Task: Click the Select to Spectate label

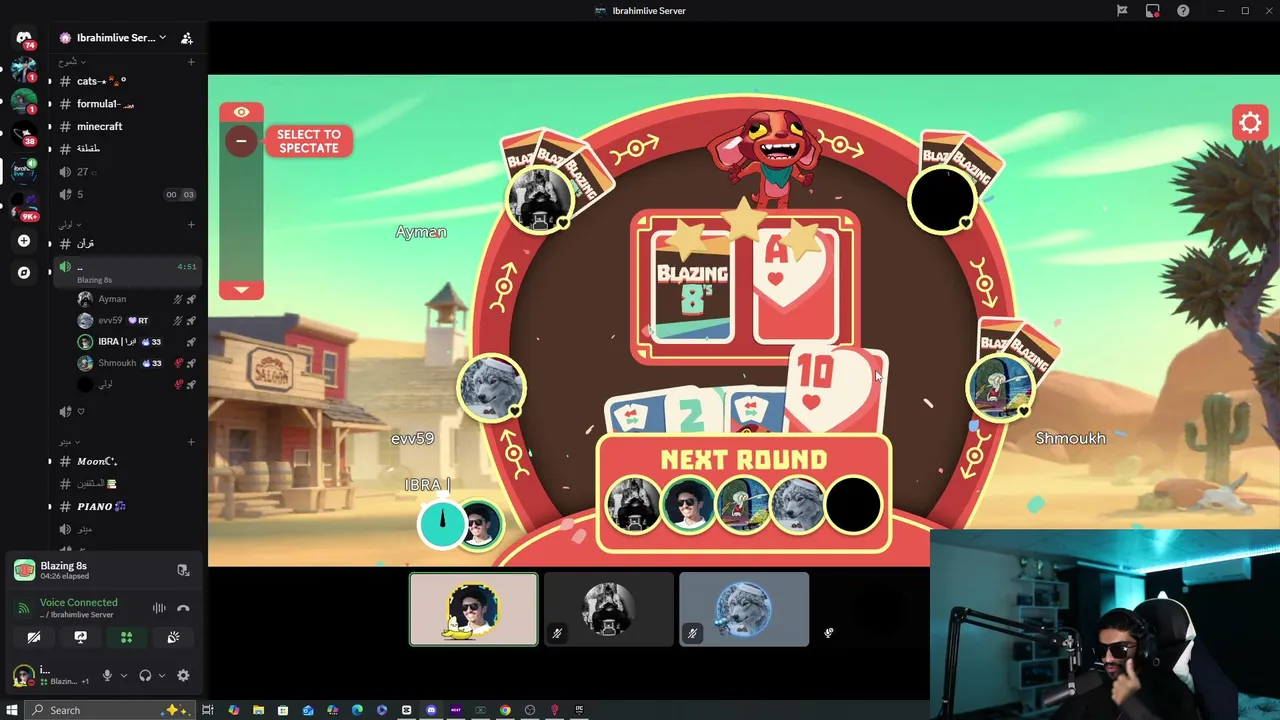Action: point(309,141)
